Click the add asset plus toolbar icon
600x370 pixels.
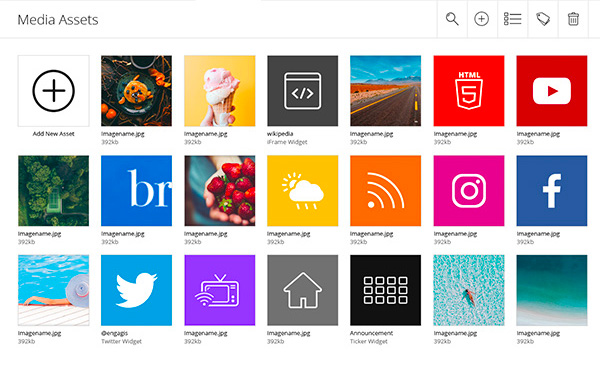point(481,19)
